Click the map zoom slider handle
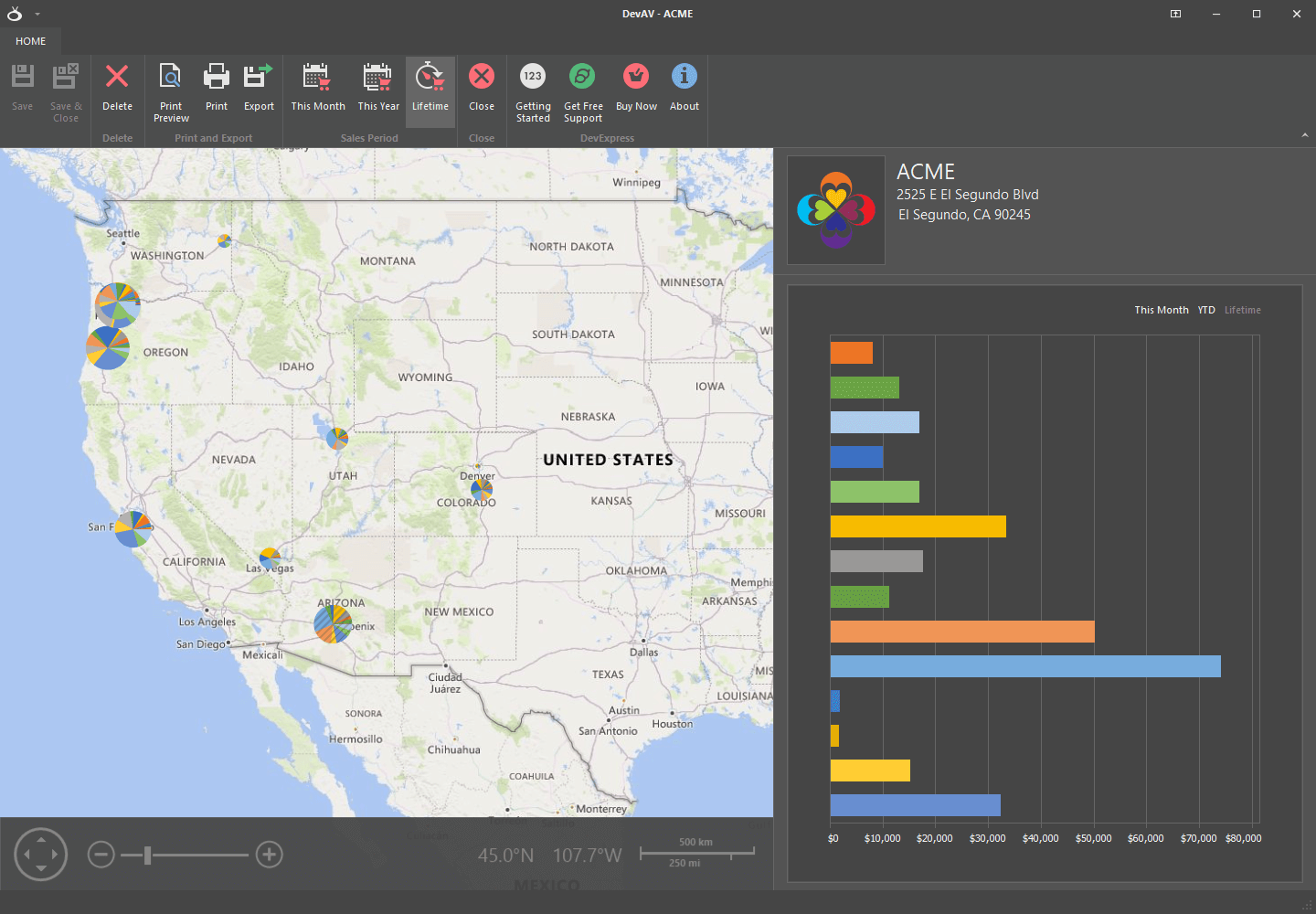1316x914 pixels. tap(147, 856)
